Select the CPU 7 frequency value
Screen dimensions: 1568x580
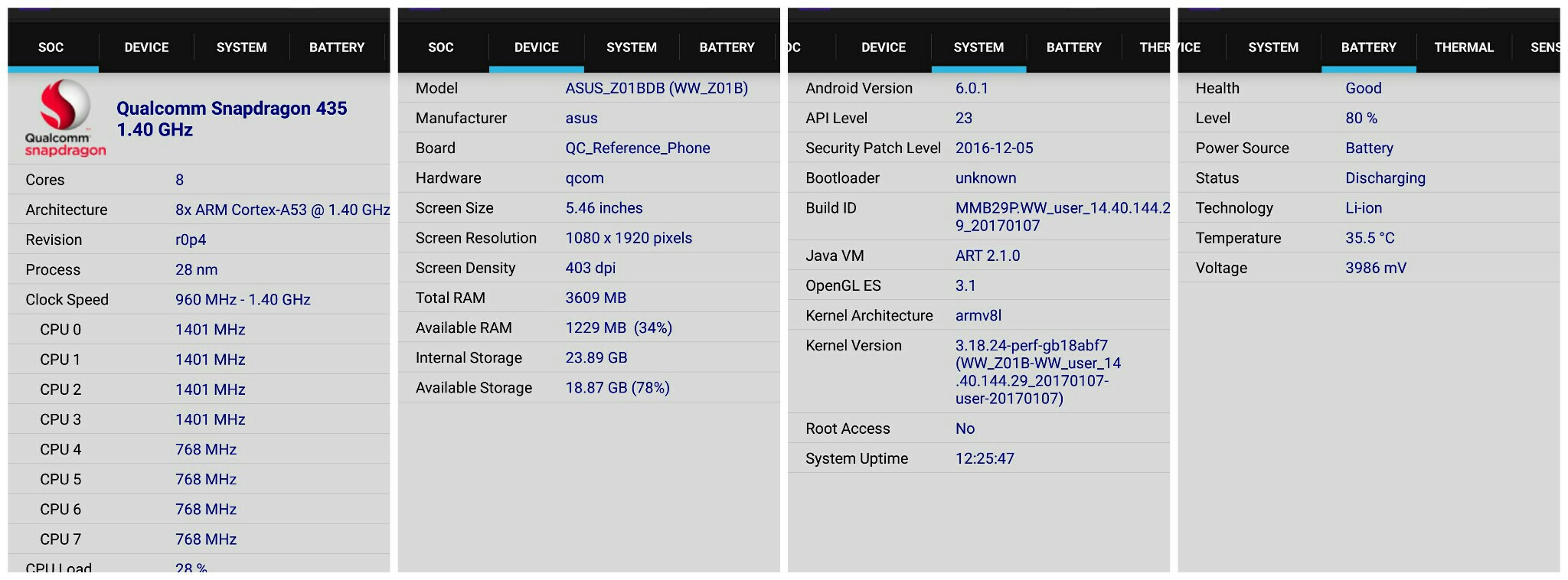pos(205,539)
